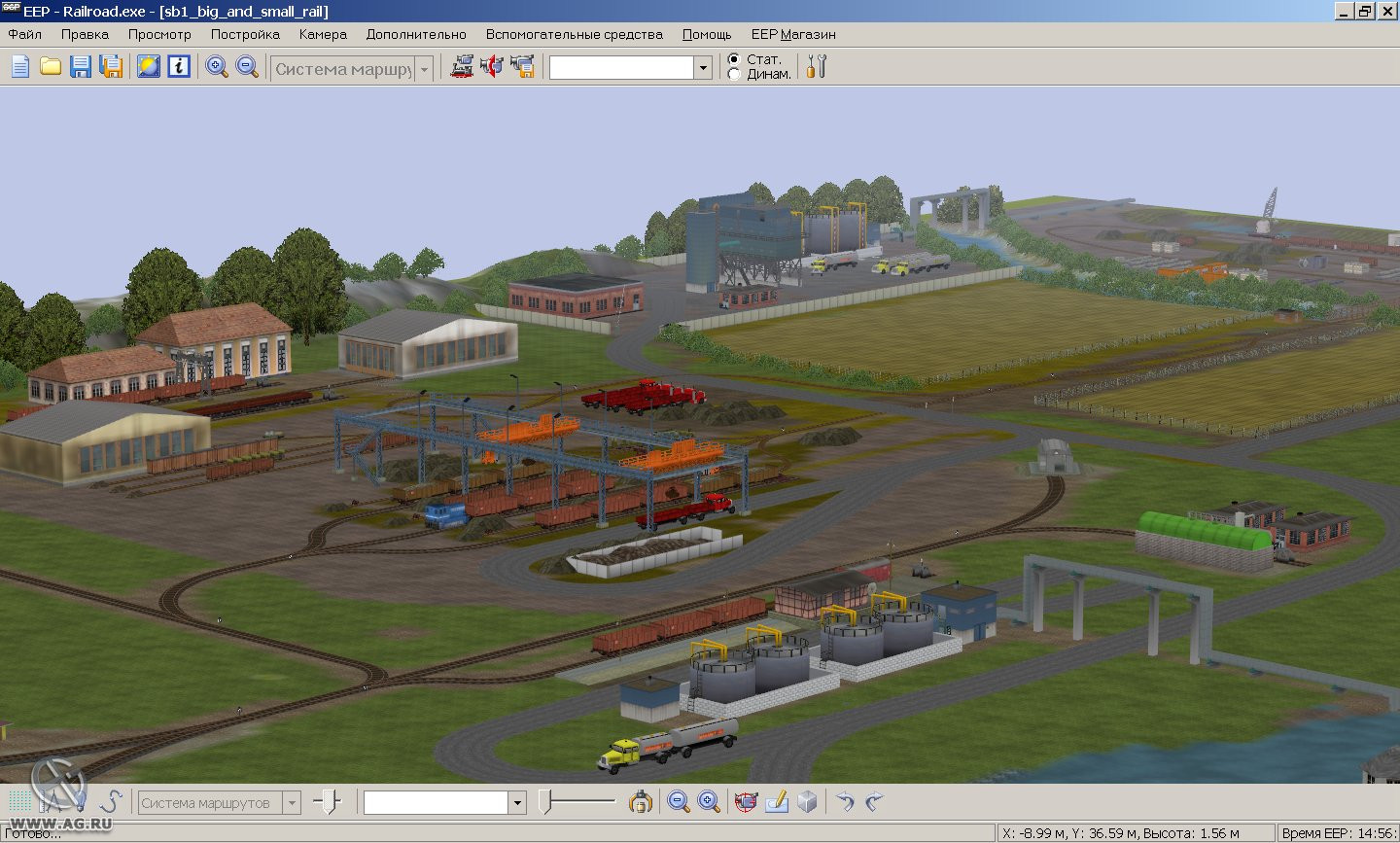Image resolution: width=1400 pixels, height=843 pixels.
Task: Redo with the right curved arrow
Action: [875, 802]
